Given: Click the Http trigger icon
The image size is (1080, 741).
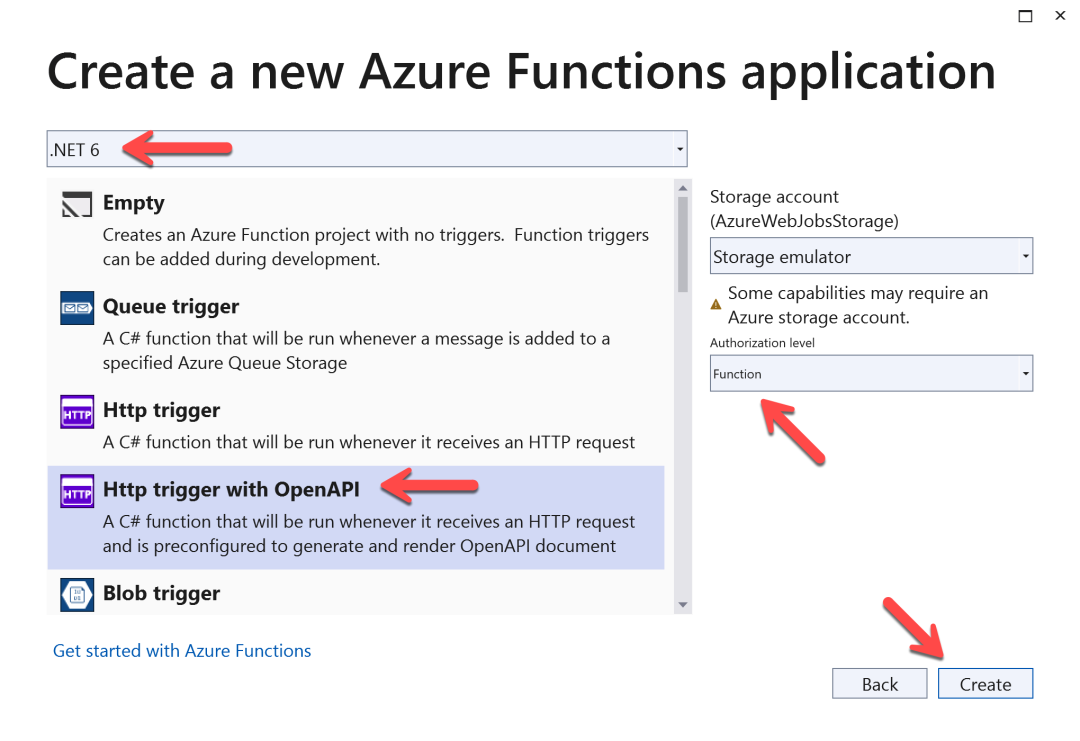Looking at the screenshot, I should 77,412.
